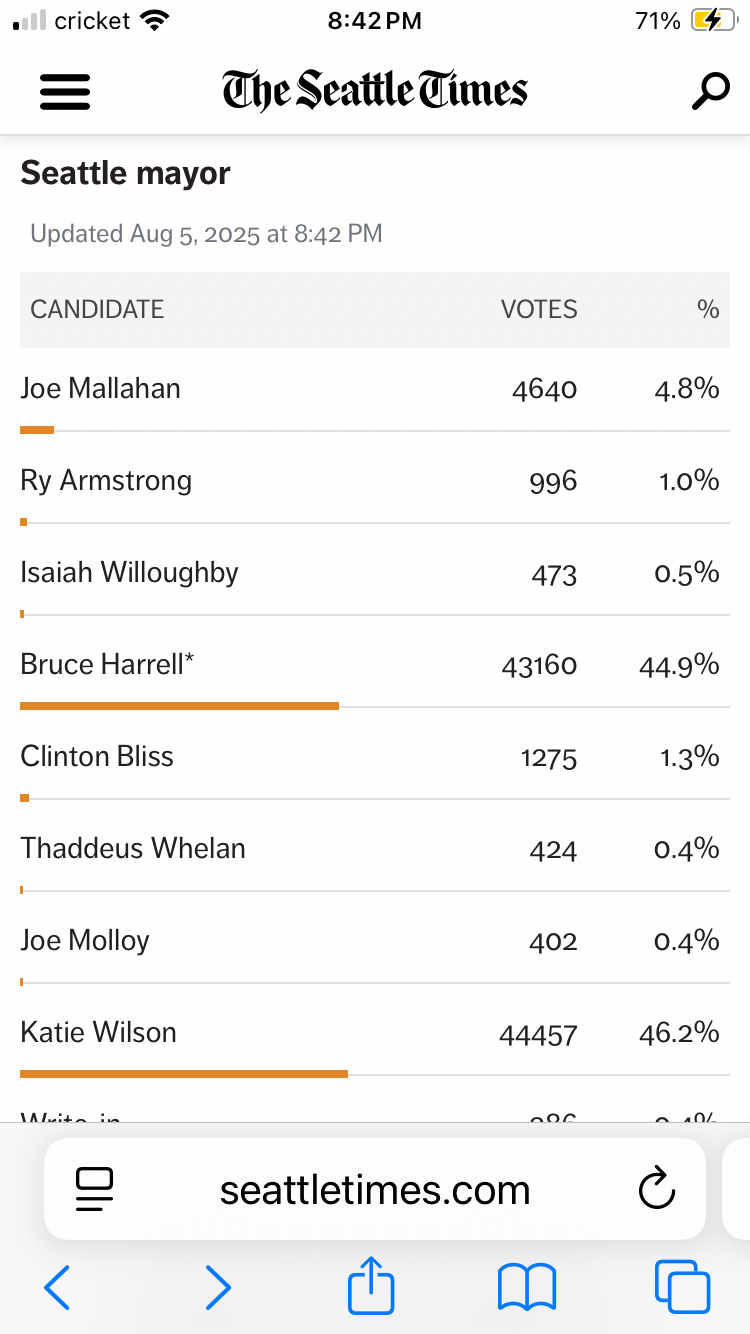Tap Joe Mallahan's orange vote bar
Viewport: 750px width, 1334px height.
(x=37, y=430)
